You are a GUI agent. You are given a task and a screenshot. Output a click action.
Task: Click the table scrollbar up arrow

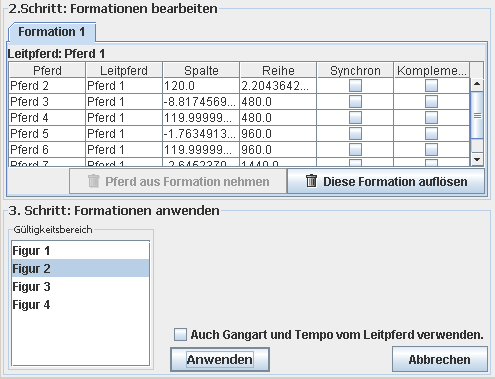pos(477,84)
